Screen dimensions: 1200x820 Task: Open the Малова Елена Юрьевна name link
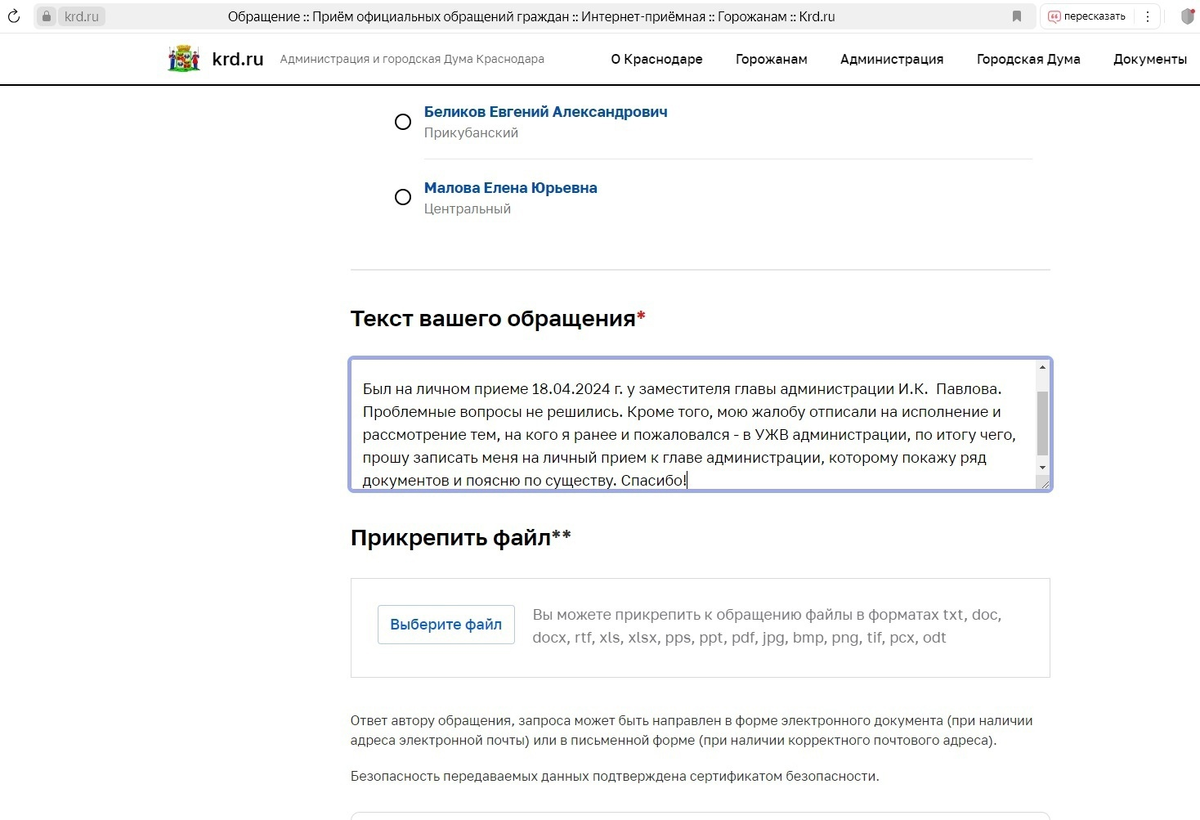click(511, 188)
